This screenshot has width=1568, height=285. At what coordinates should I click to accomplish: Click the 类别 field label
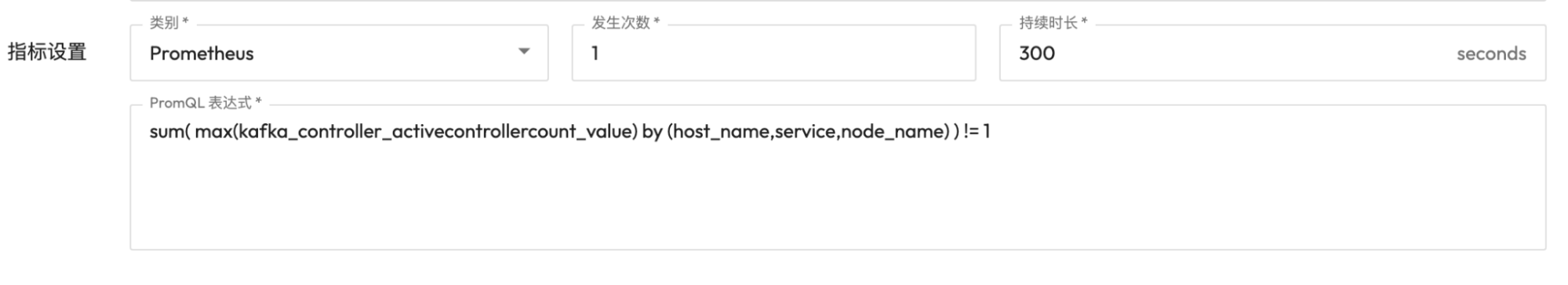pos(169,23)
